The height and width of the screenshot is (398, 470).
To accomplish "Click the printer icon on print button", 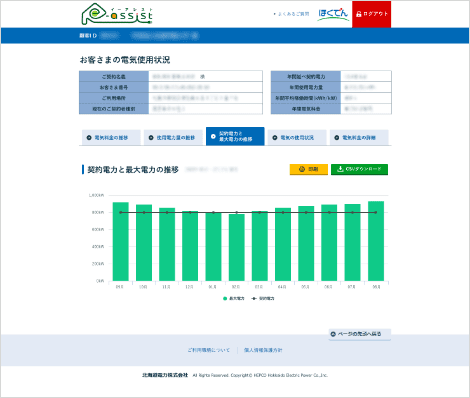I will [302, 169].
